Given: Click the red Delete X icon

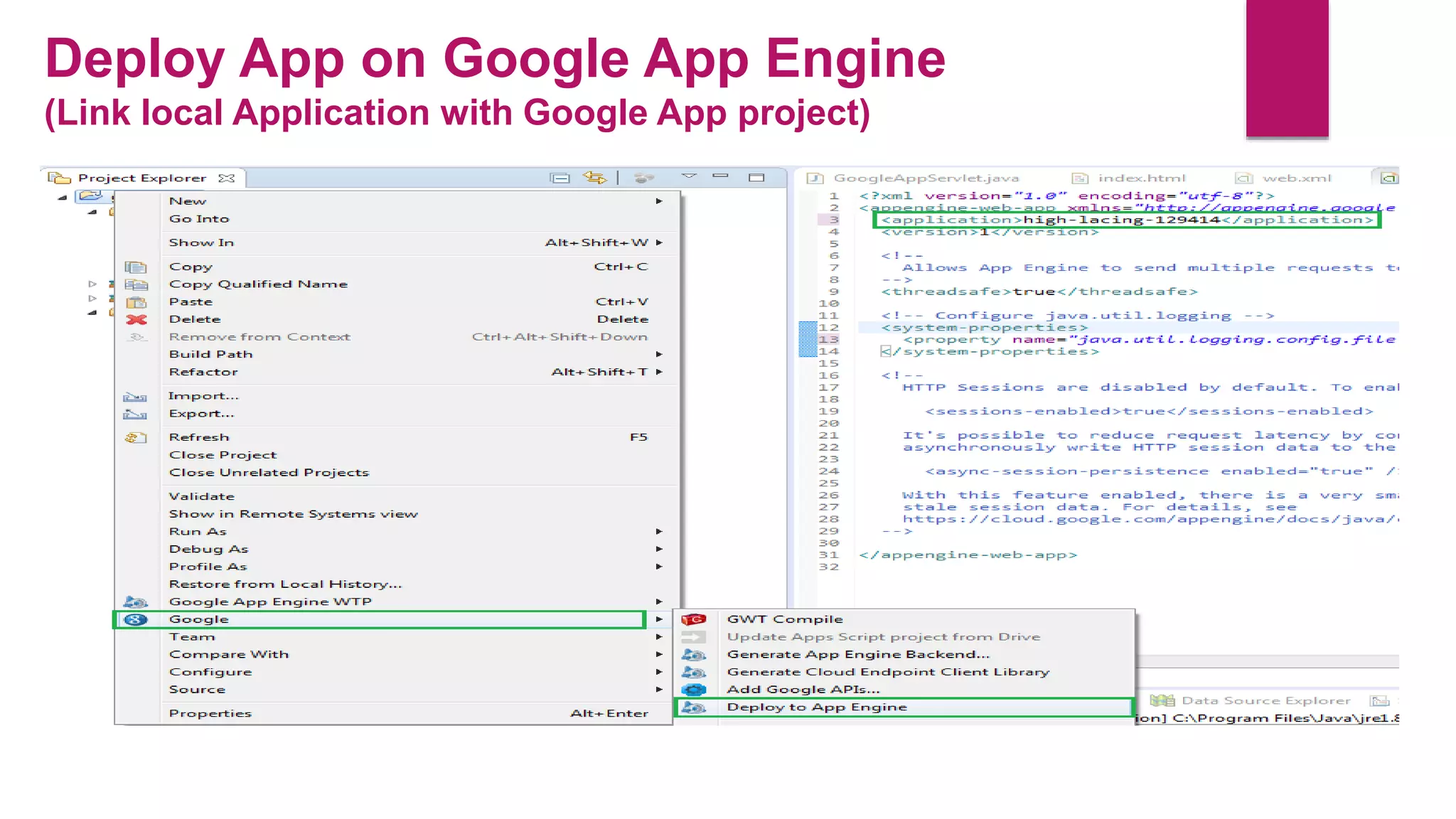Looking at the screenshot, I should (136, 320).
